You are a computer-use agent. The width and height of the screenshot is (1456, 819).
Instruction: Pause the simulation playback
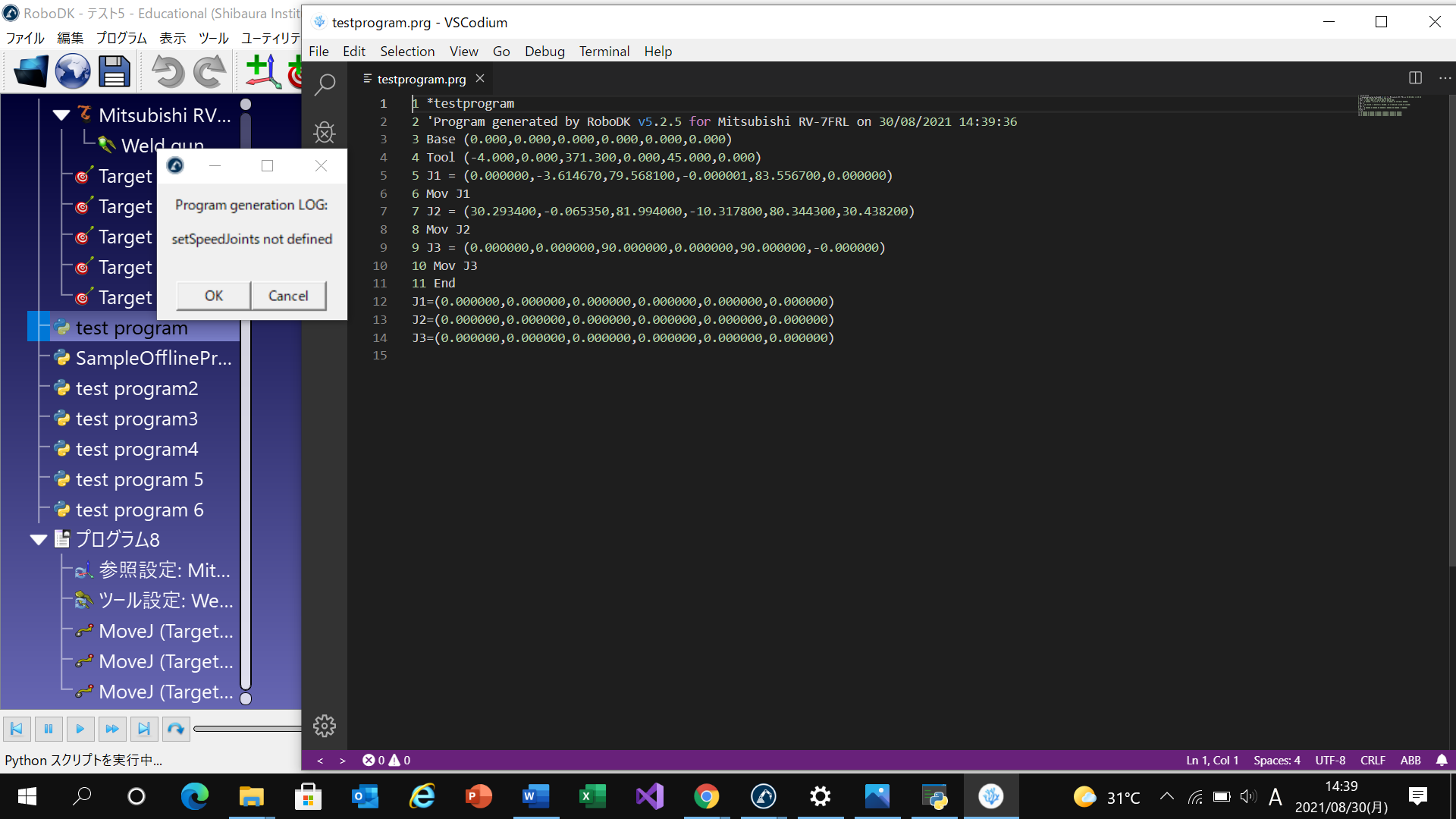point(49,729)
